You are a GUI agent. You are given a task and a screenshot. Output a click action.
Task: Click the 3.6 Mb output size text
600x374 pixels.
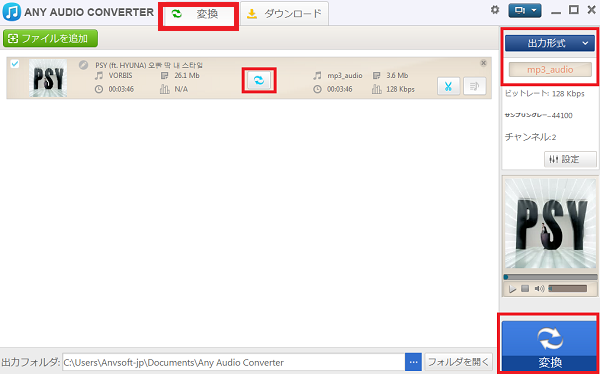[397, 76]
